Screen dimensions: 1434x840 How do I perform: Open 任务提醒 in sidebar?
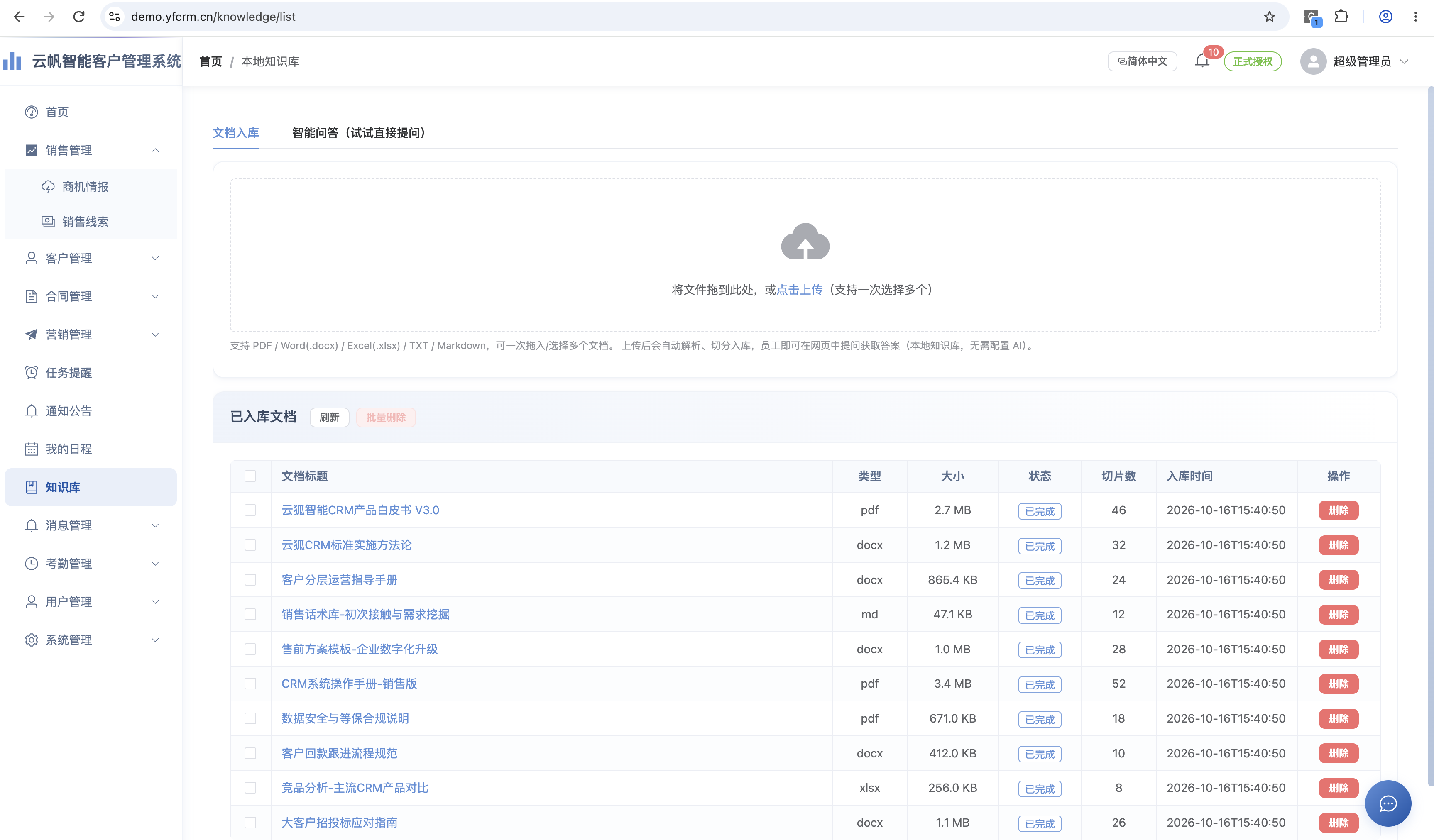tap(91, 373)
